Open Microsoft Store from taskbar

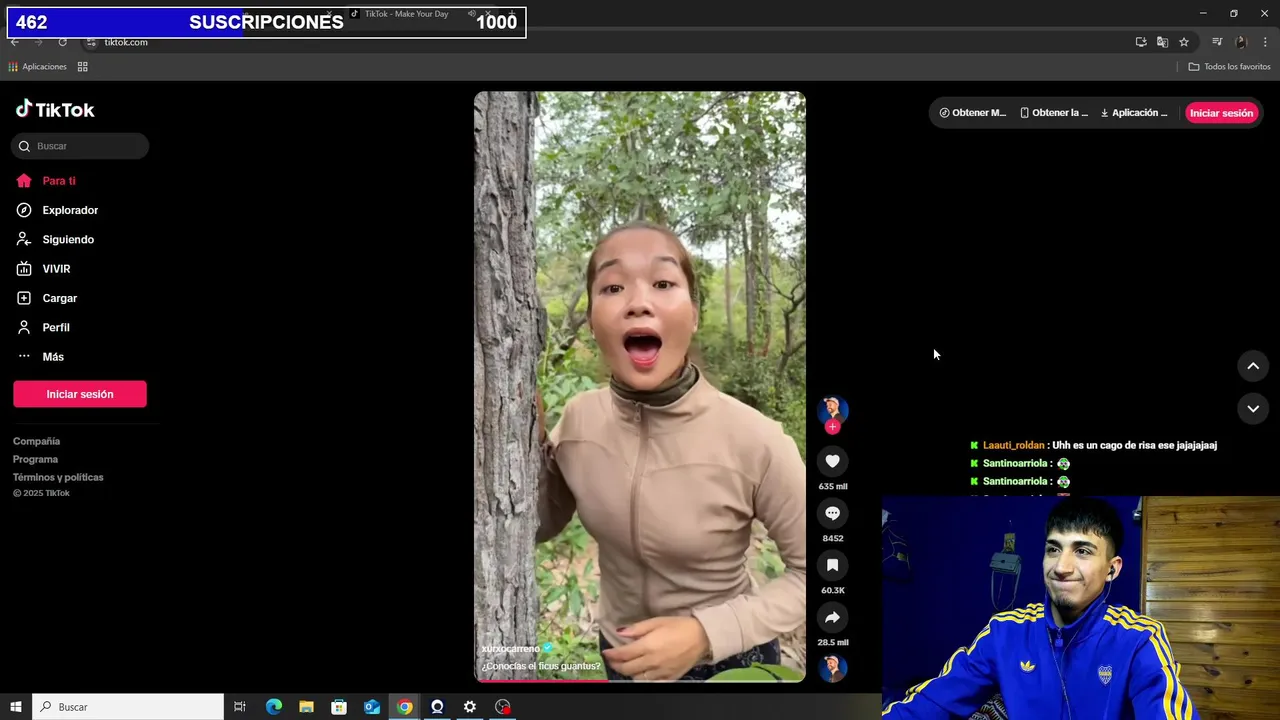339,707
